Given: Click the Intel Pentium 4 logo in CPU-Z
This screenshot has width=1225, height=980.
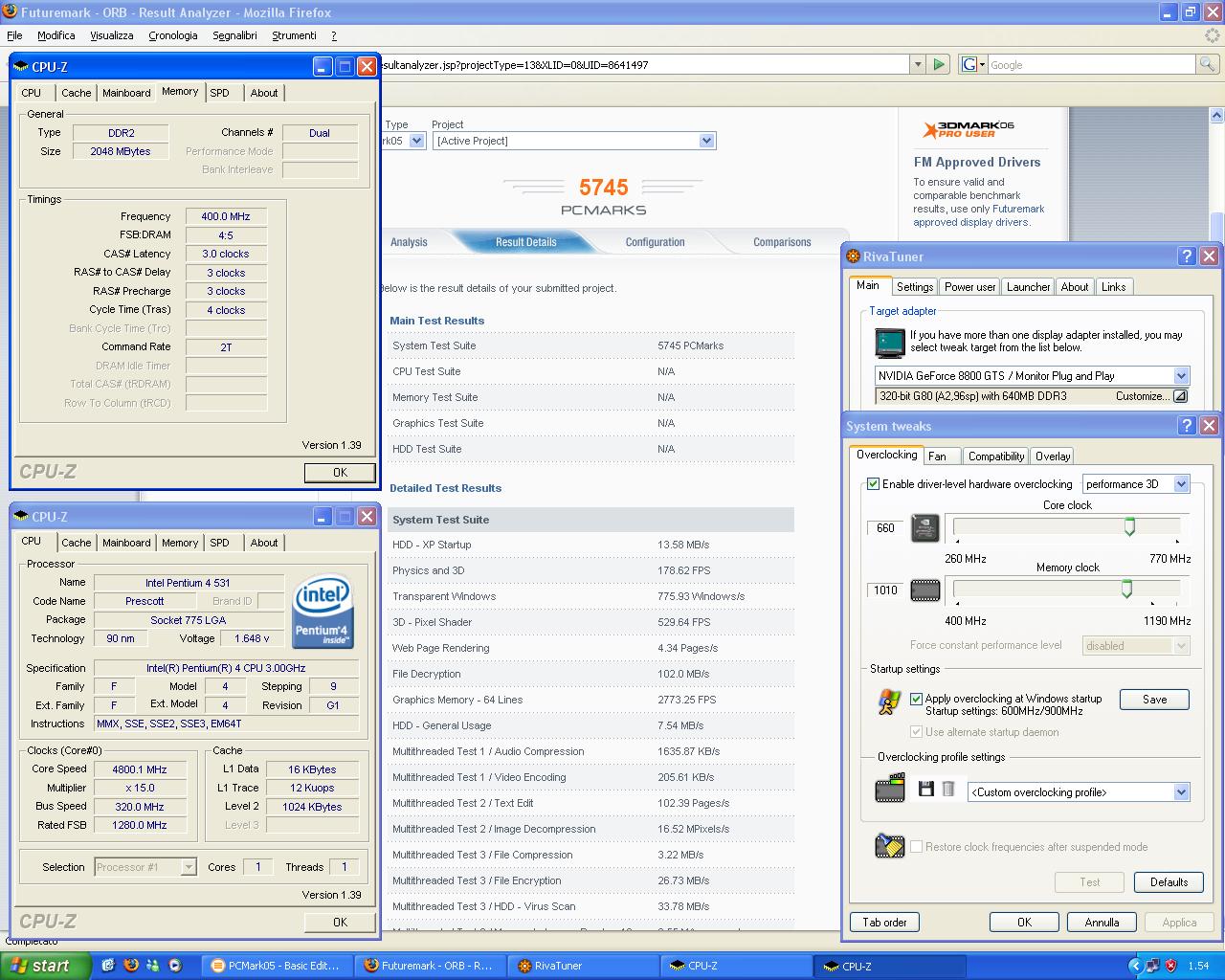Looking at the screenshot, I should [323, 612].
